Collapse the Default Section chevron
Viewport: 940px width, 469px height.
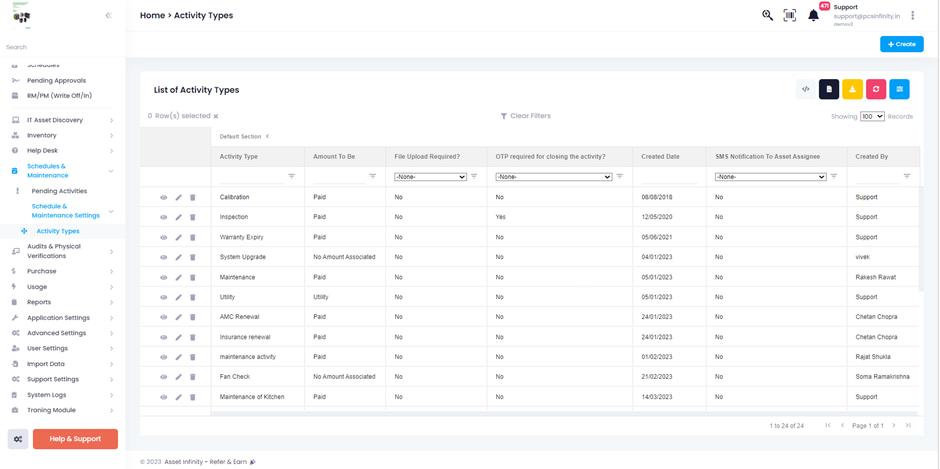click(267, 136)
